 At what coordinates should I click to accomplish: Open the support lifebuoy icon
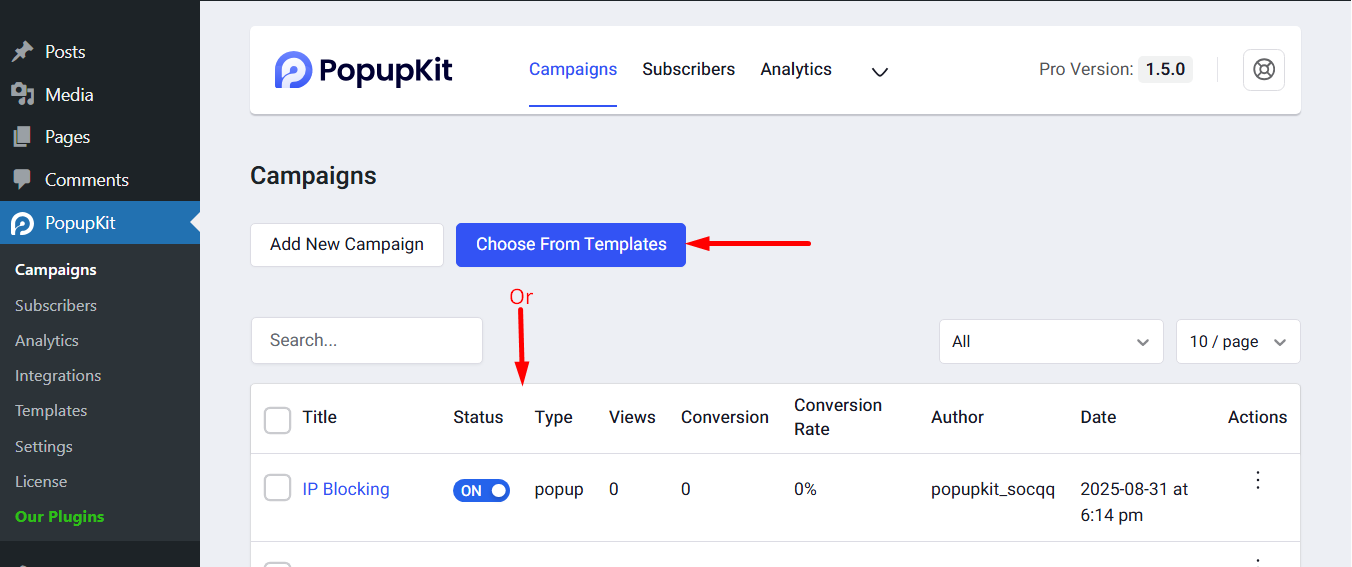pos(1264,70)
